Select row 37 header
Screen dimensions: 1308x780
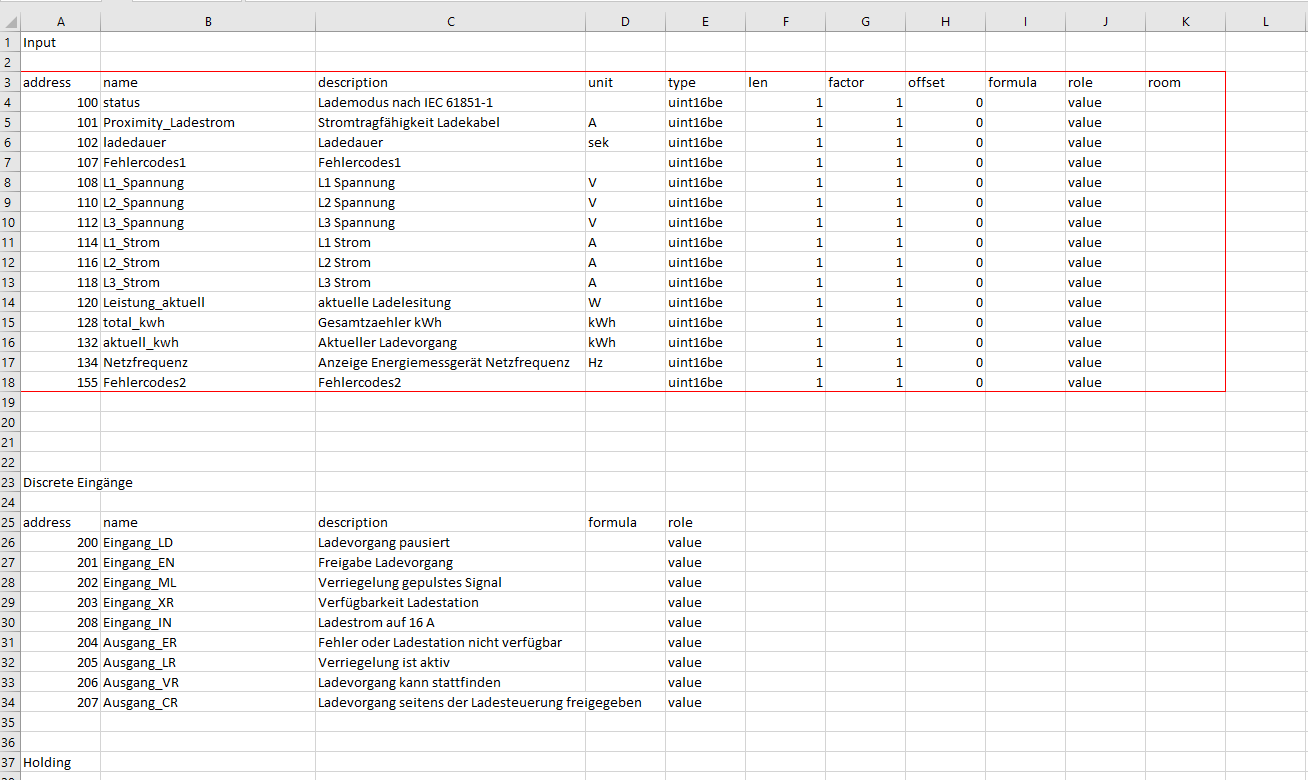point(10,762)
